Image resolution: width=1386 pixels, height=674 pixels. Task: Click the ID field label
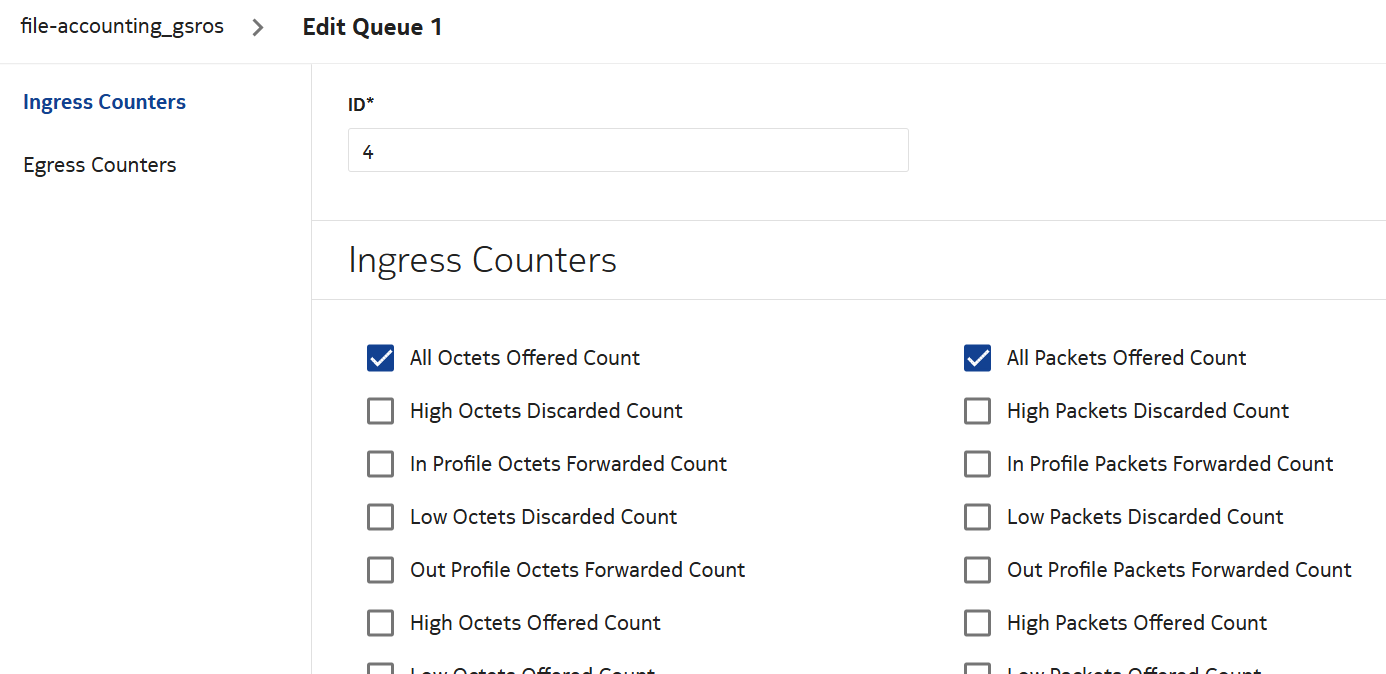(361, 104)
